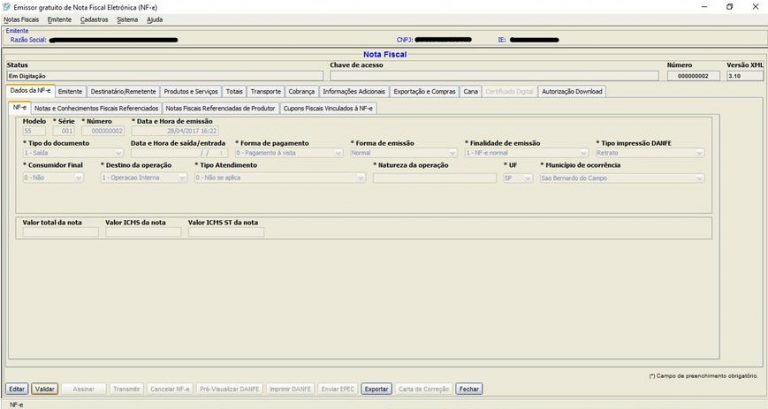Click the Carta de Correção button
The width and height of the screenshot is (768, 409).
tap(423, 389)
